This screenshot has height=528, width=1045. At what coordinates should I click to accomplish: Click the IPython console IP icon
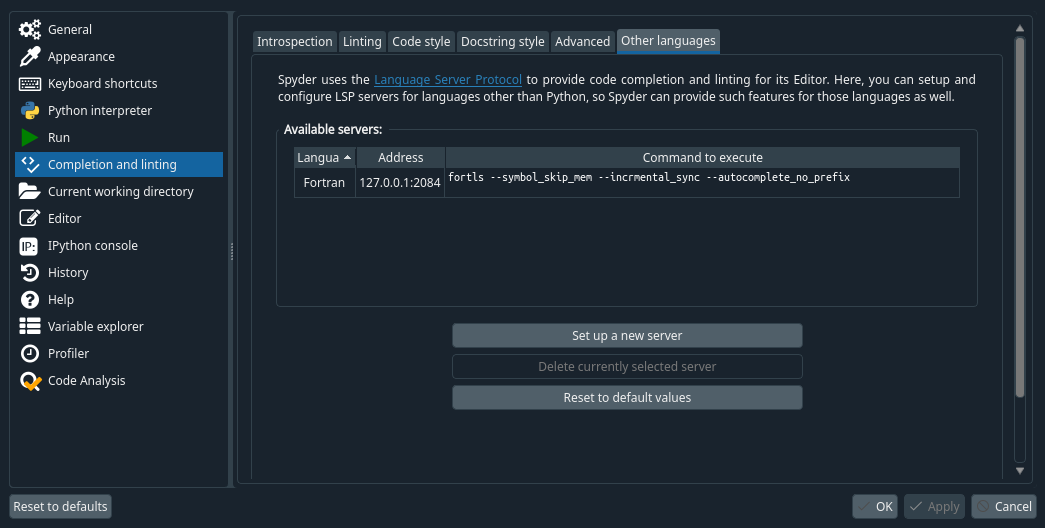click(x=29, y=246)
